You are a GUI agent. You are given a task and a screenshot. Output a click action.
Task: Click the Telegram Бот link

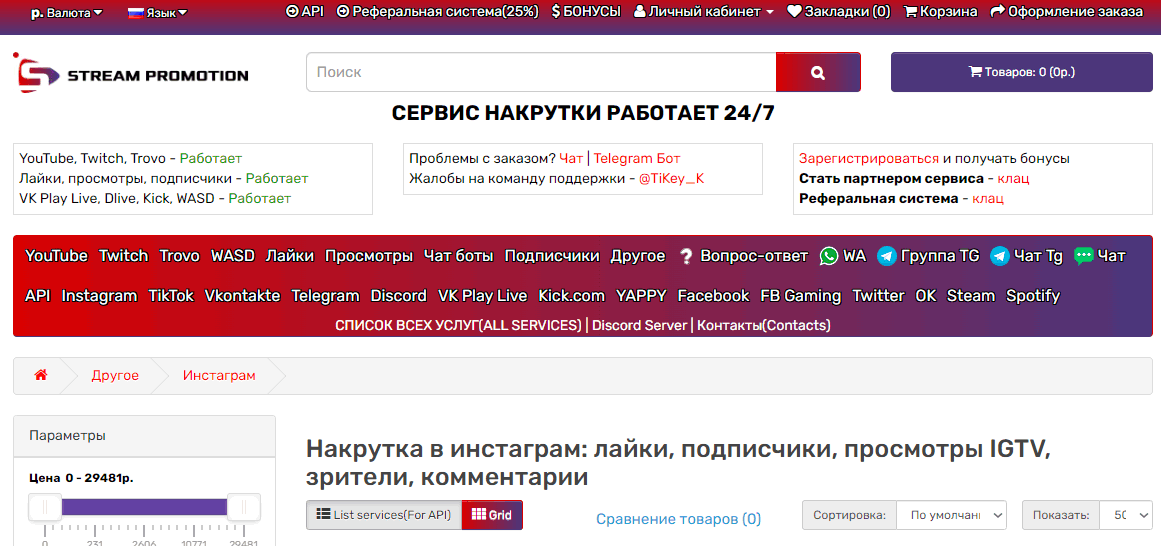click(637, 159)
